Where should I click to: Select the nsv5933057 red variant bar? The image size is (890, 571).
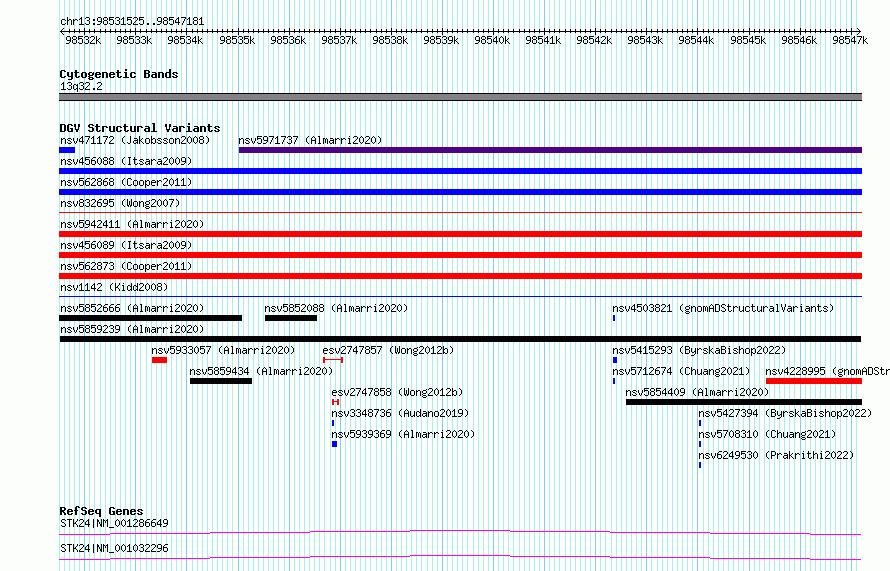[x=159, y=360]
